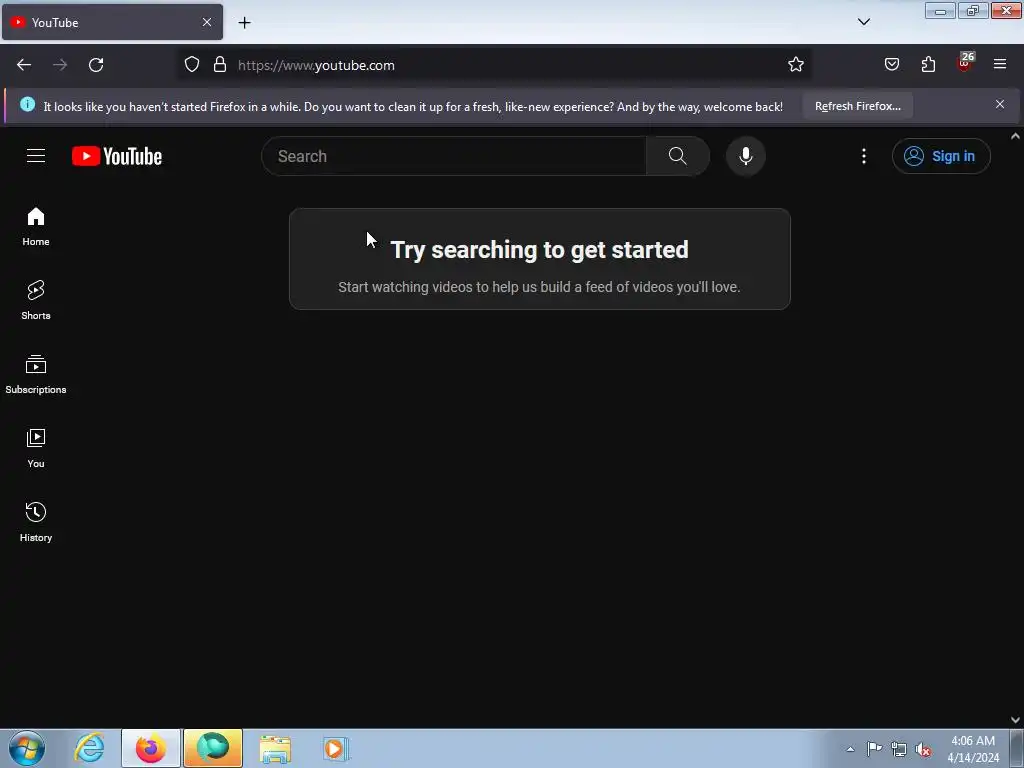
Task: Go to Home in the sidebar
Action: 36,227
